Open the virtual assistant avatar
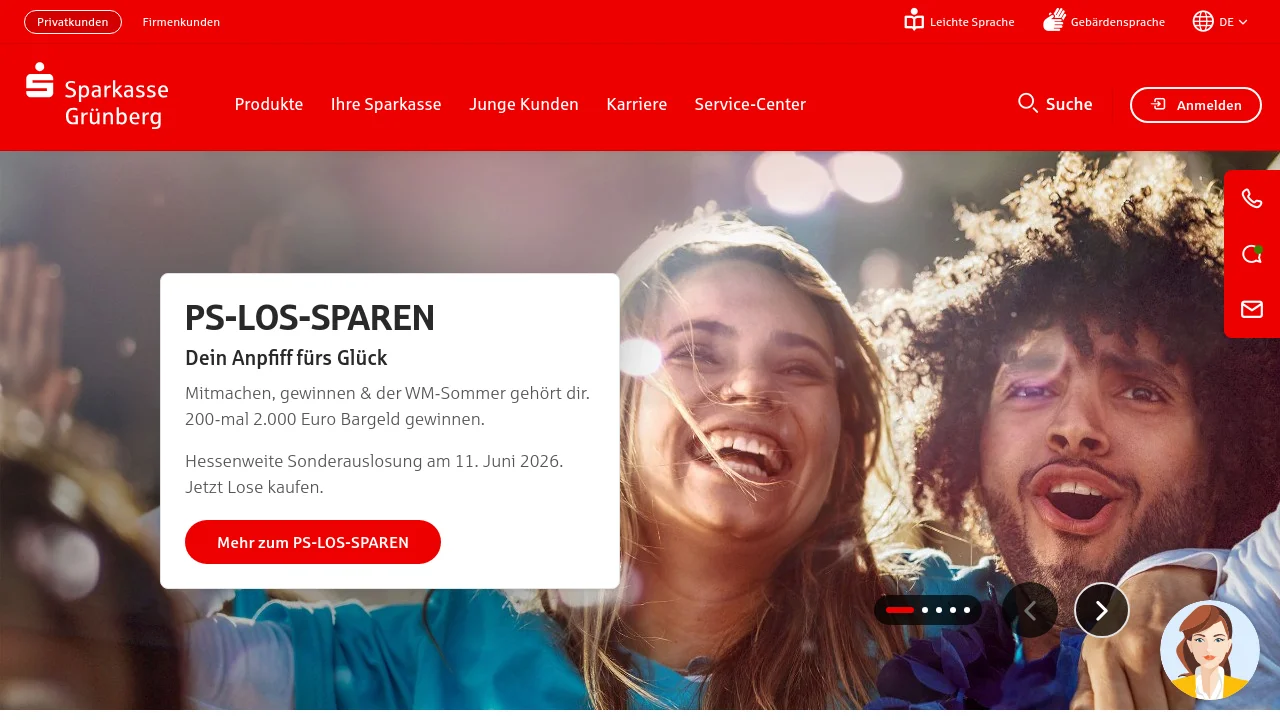The image size is (1280, 720). tap(1210, 650)
